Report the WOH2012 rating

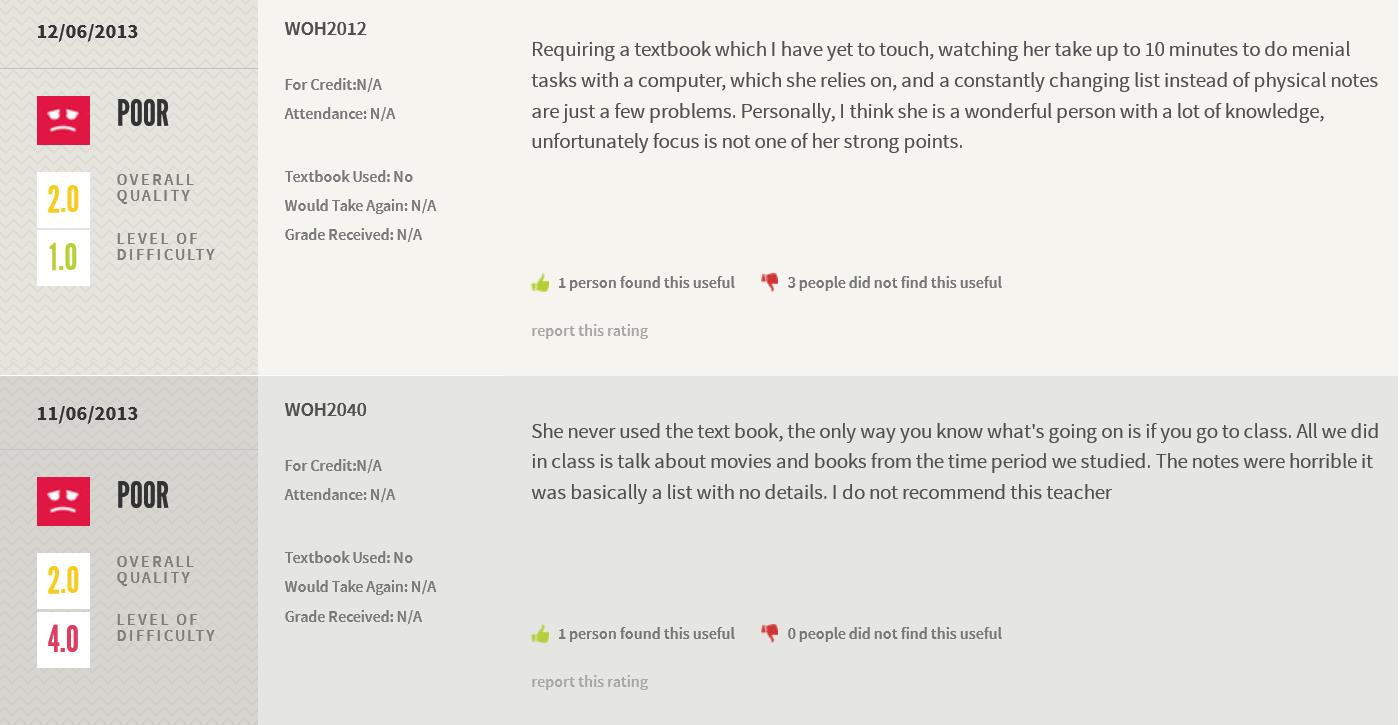[x=589, y=331]
